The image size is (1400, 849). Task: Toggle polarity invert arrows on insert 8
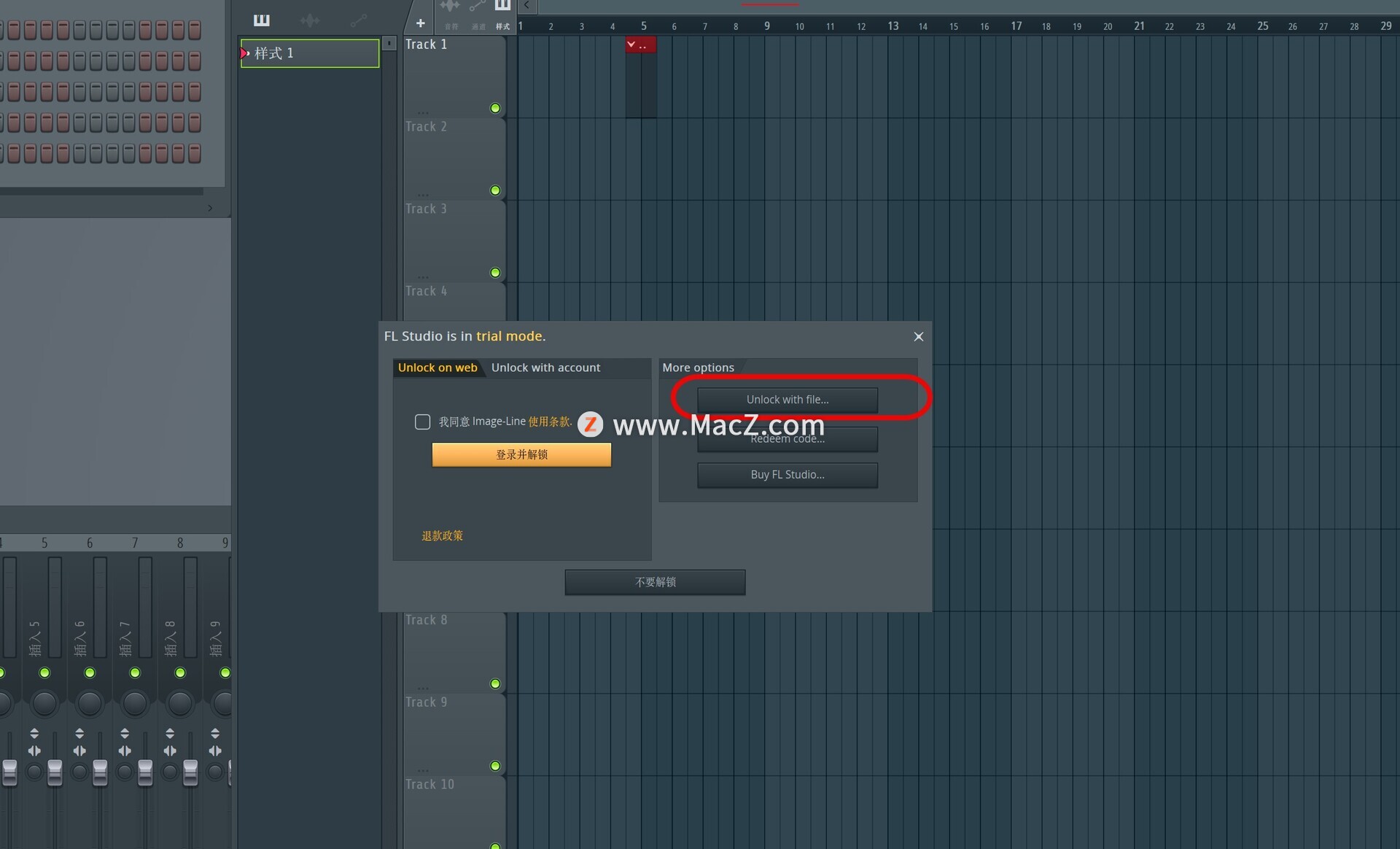(x=170, y=733)
